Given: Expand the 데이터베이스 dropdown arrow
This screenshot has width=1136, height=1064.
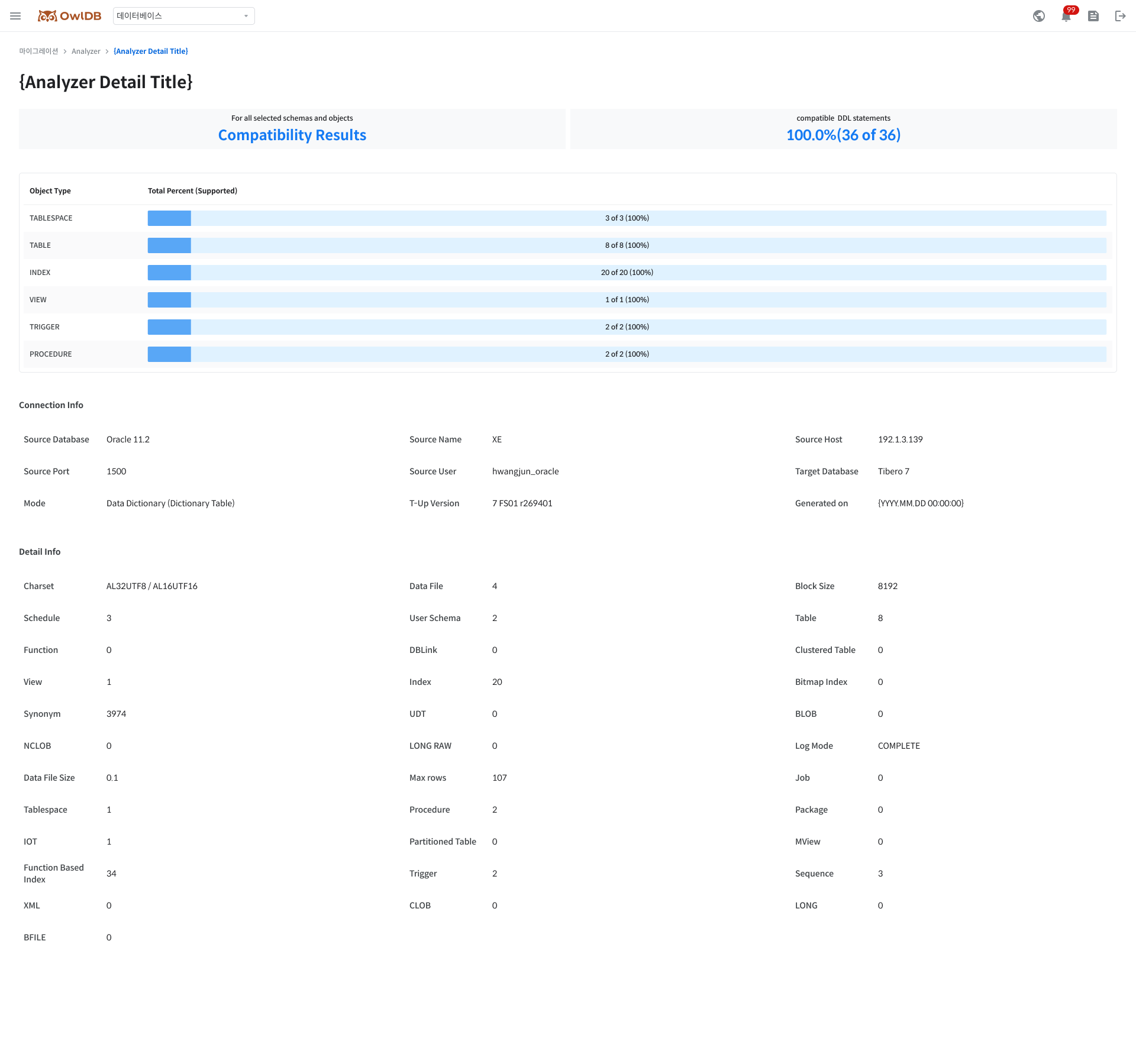Looking at the screenshot, I should click(246, 16).
